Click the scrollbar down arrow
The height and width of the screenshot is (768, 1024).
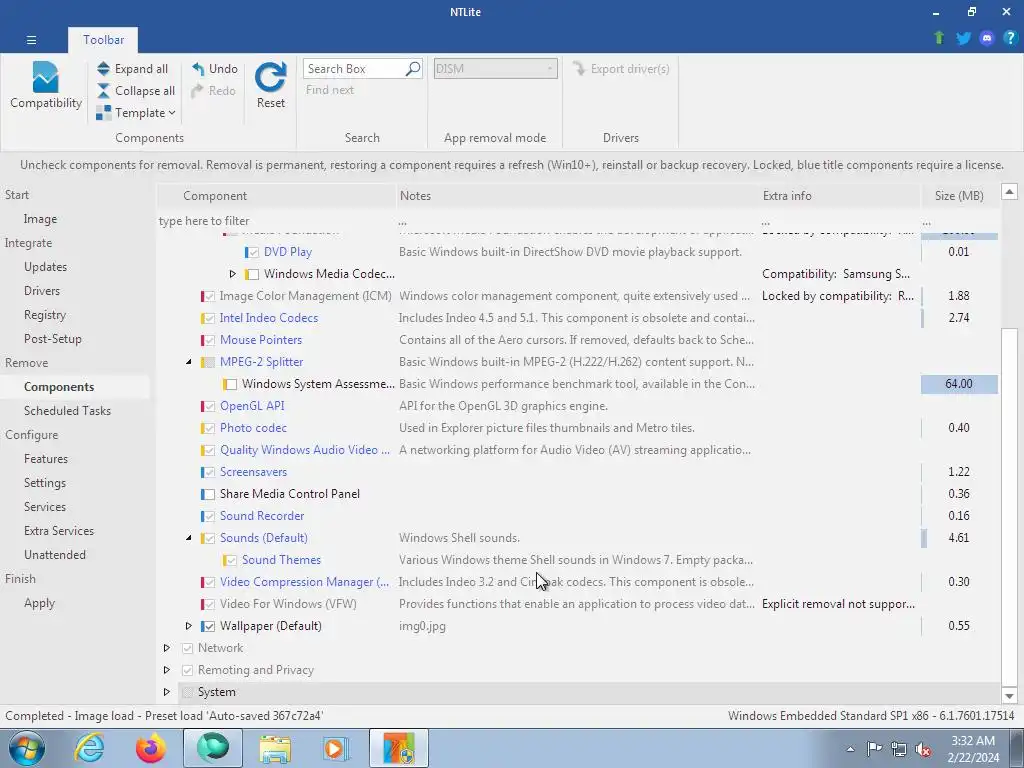click(1009, 696)
